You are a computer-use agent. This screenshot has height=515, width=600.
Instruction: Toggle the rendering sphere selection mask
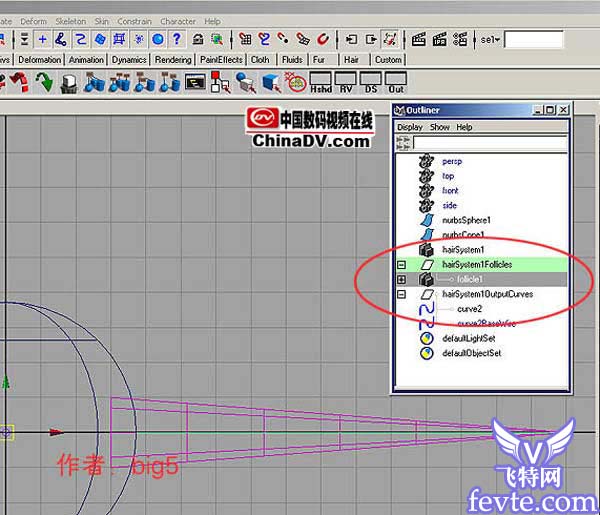click(x=158, y=39)
